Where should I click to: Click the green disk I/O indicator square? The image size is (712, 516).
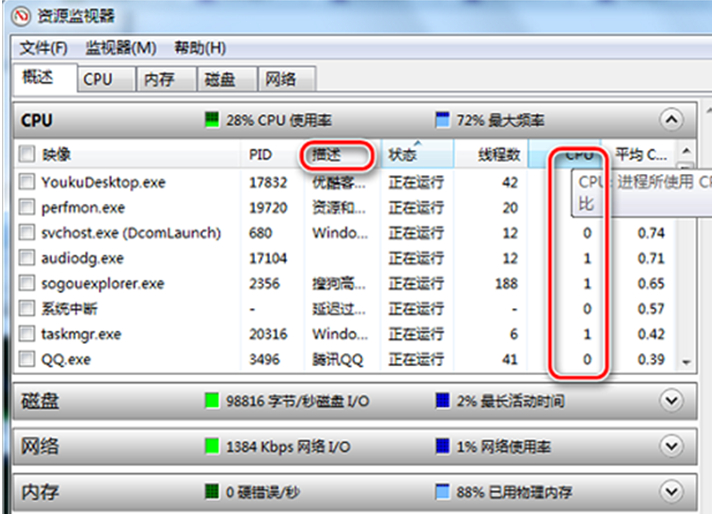tap(211, 401)
